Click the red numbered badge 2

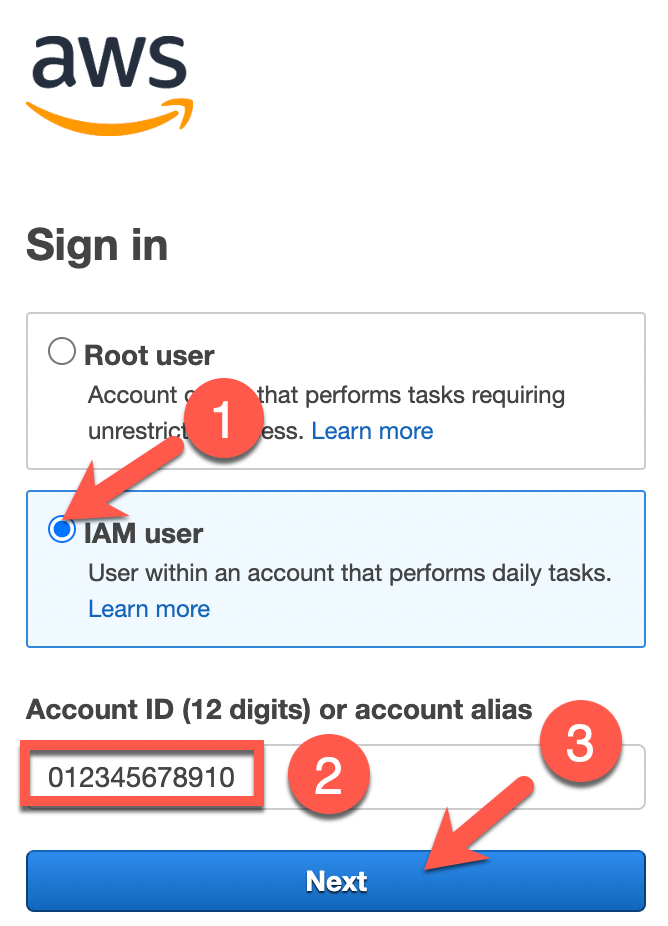330,774
